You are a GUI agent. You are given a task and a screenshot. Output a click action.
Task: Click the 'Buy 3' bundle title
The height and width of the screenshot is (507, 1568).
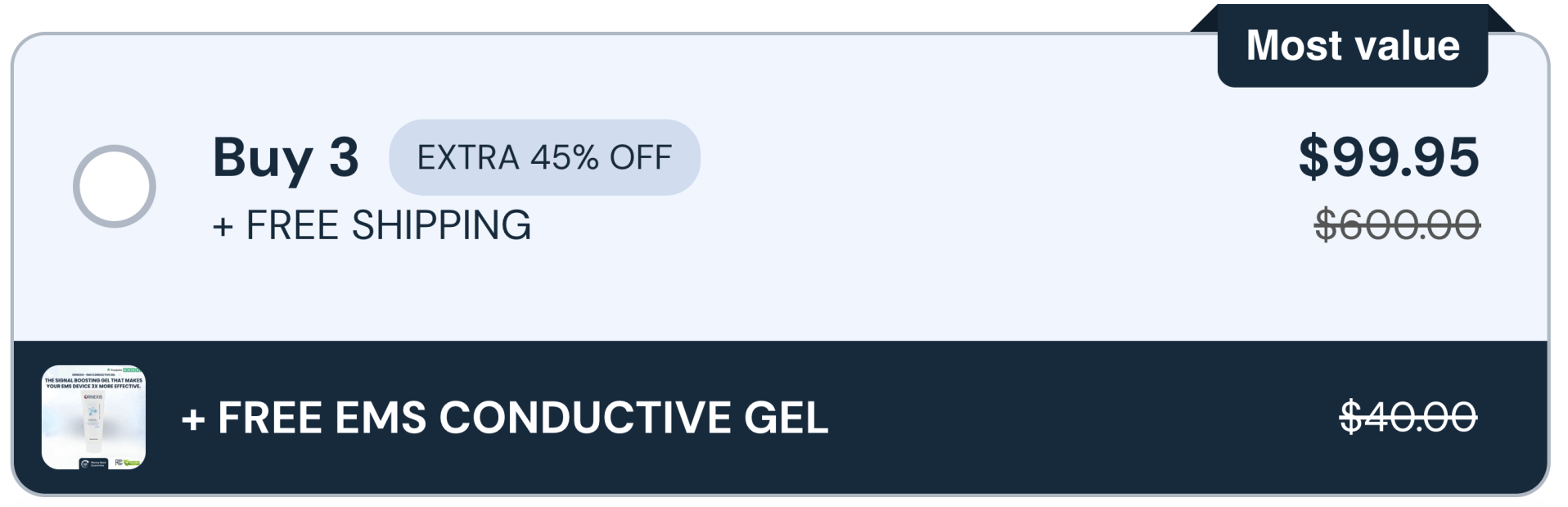(x=286, y=156)
